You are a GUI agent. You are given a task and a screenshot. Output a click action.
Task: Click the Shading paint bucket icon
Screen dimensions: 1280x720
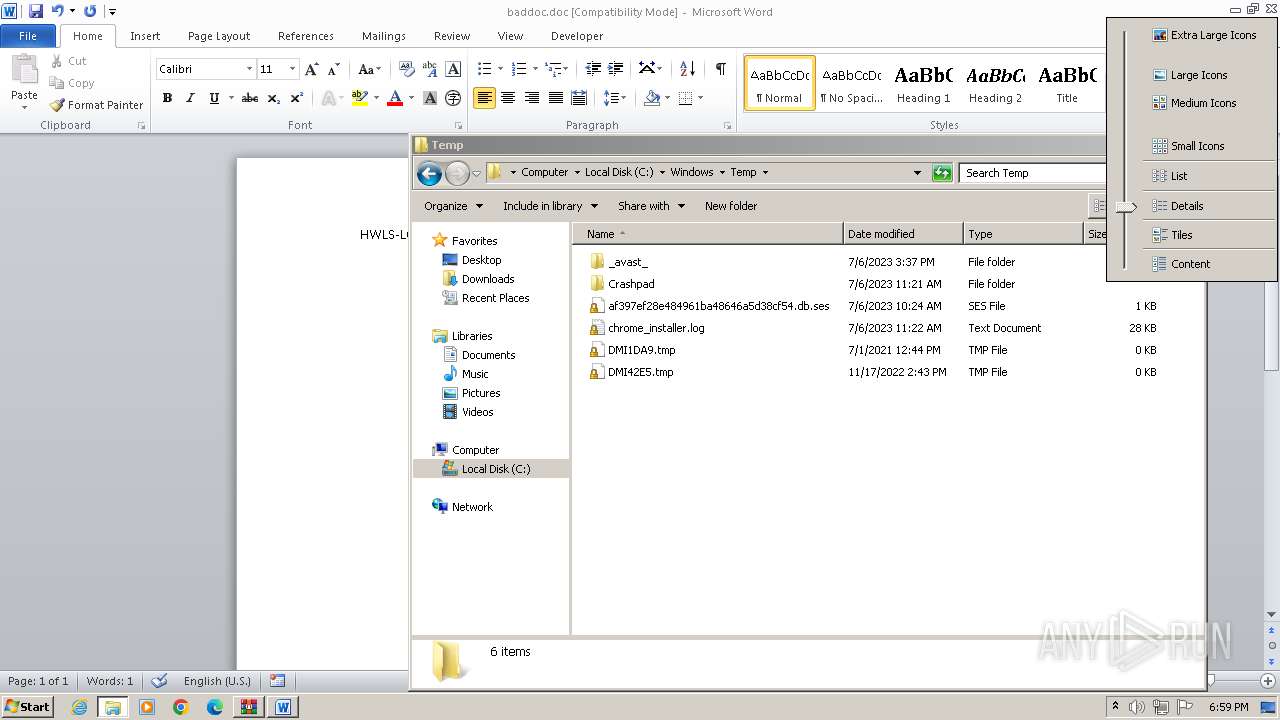pos(652,98)
